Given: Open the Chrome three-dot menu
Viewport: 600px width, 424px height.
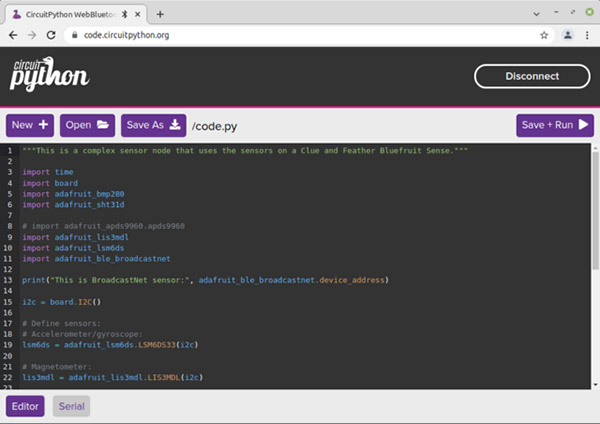Looking at the screenshot, I should [587, 34].
